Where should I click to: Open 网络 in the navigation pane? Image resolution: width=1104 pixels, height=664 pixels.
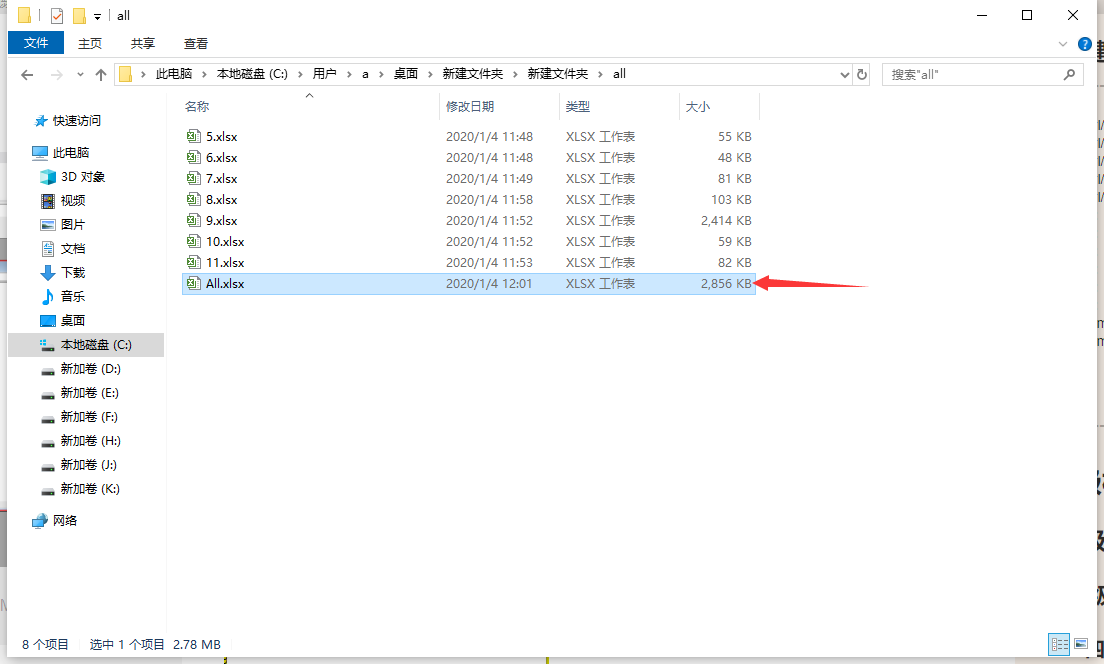(x=64, y=520)
